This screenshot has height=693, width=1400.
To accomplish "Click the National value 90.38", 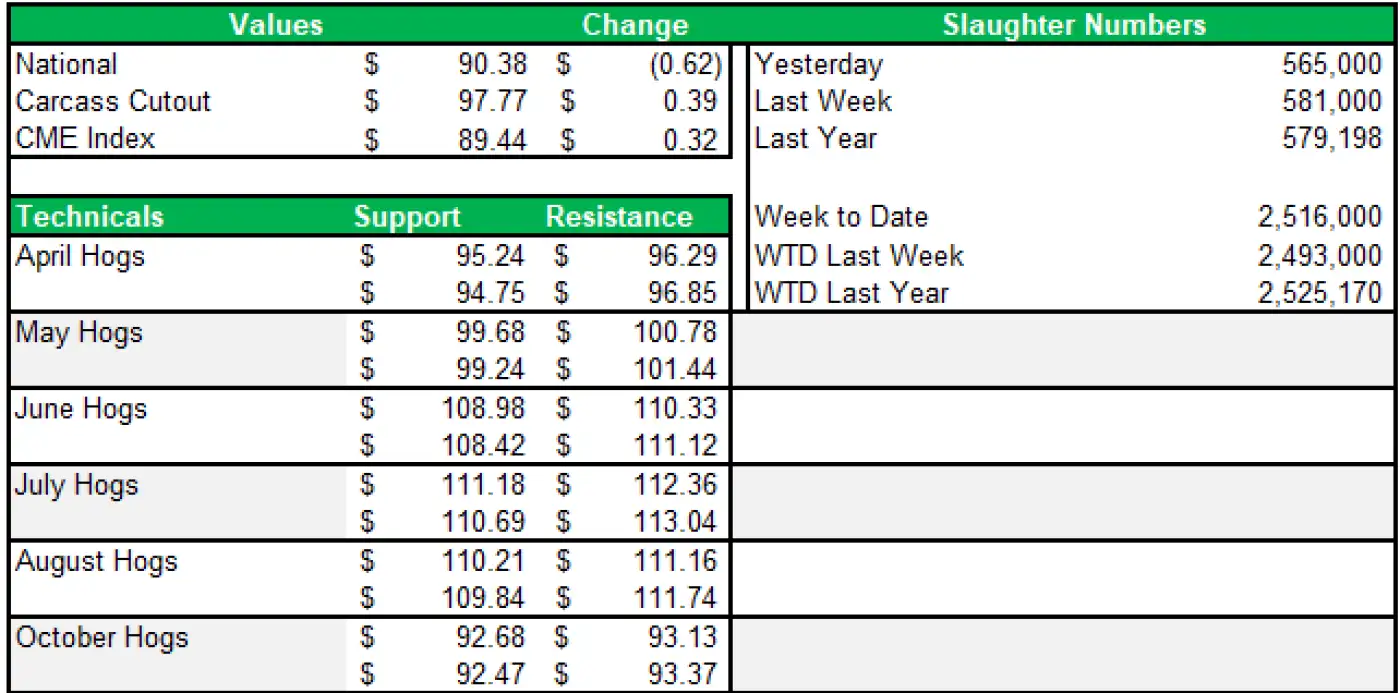I will coord(492,65).
